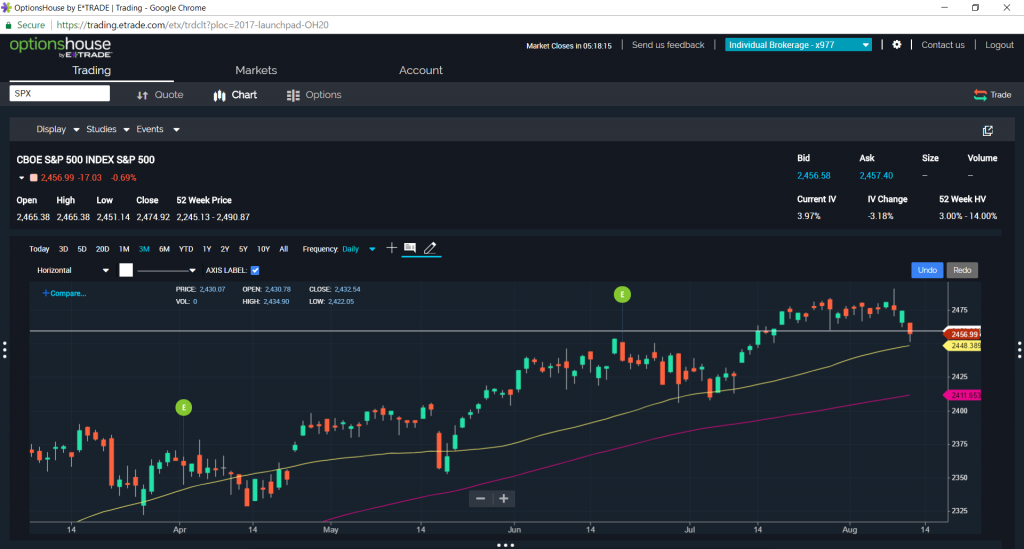
Task: Select the YTD time range
Action: 186,249
